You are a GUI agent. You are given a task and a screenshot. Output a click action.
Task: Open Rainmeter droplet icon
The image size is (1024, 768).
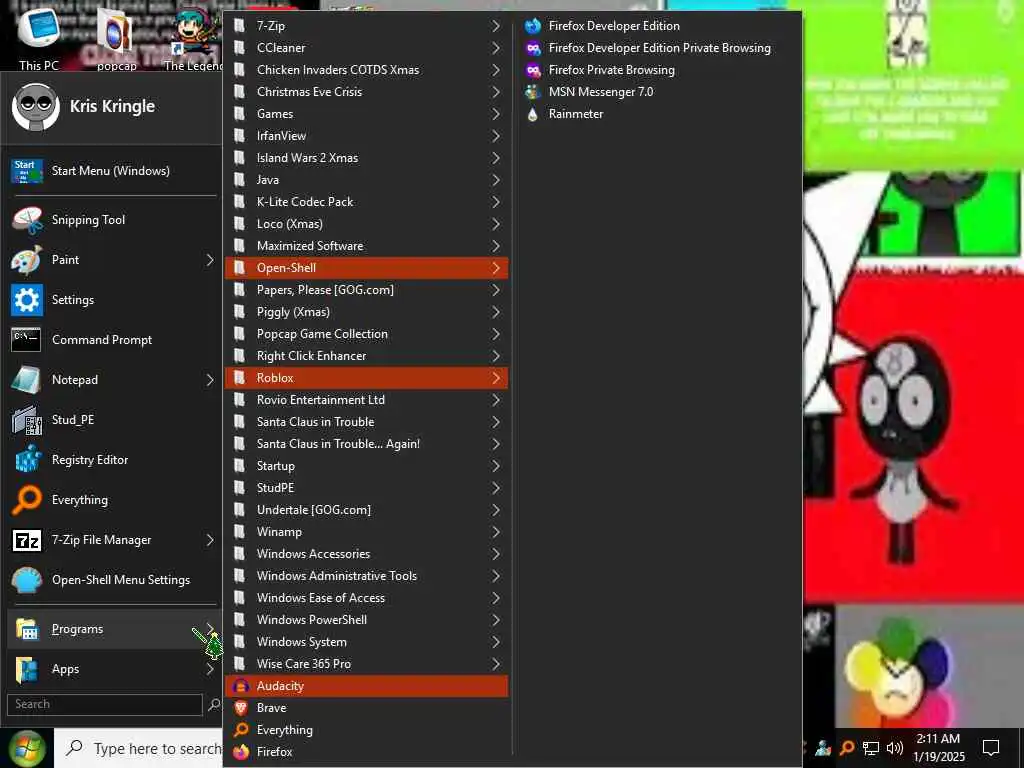tap(533, 114)
